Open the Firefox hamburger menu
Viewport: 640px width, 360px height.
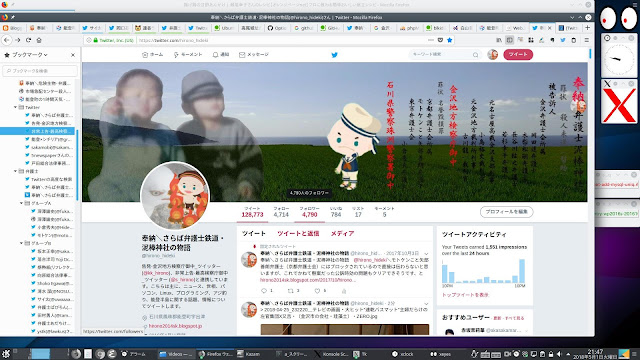587,40
